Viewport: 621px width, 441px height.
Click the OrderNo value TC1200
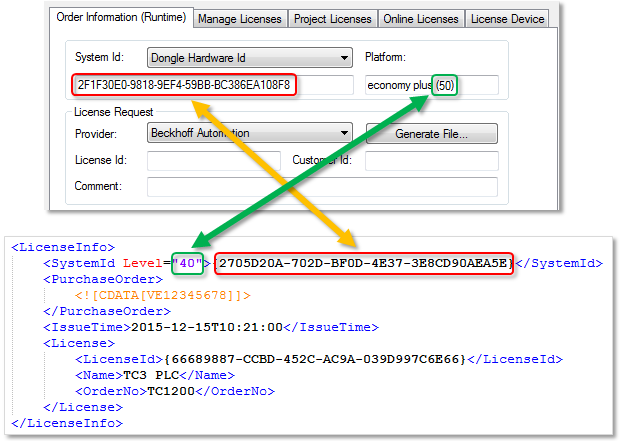(171, 392)
